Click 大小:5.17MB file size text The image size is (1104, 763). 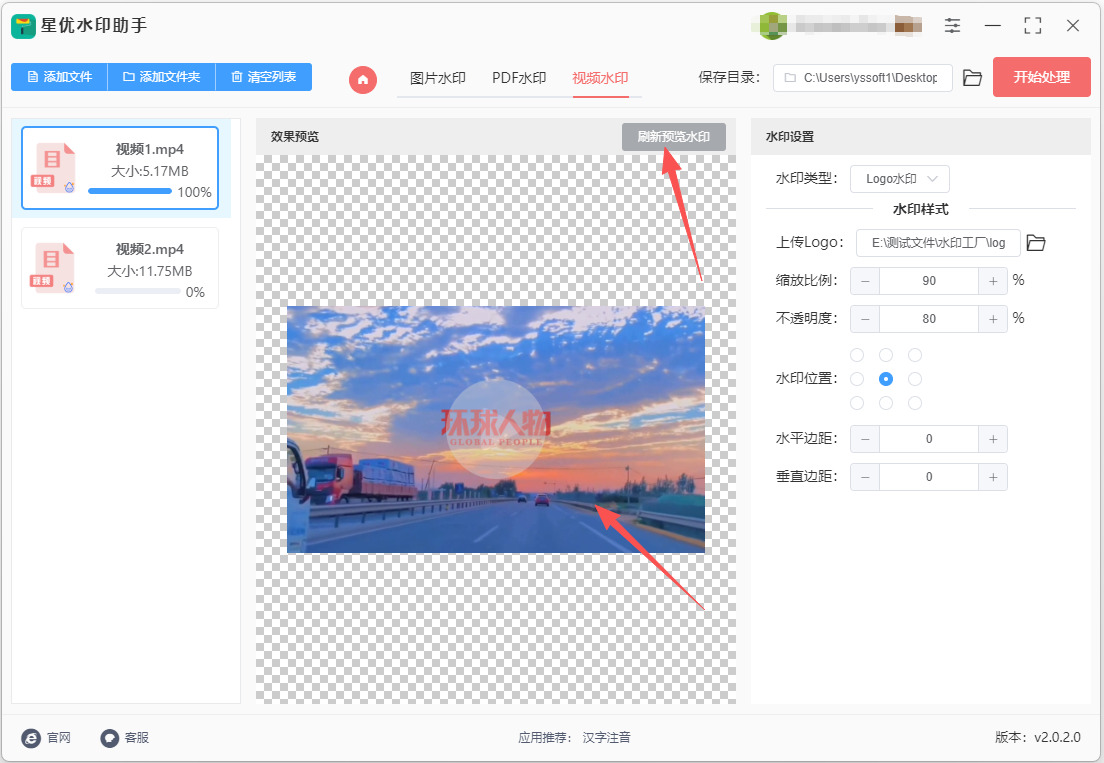pos(149,171)
